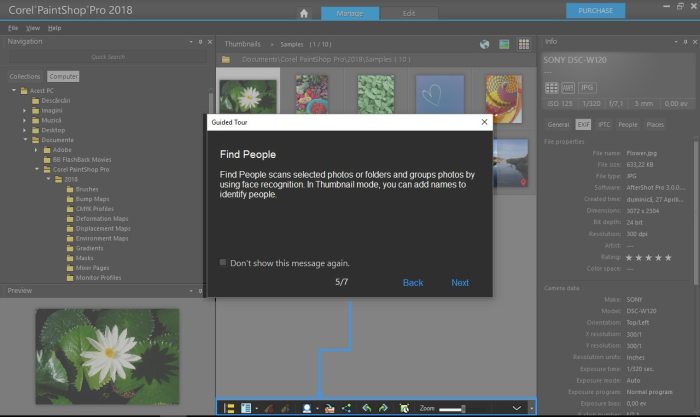
Task: Click the Share toolbar icon
Action: (x=346, y=408)
